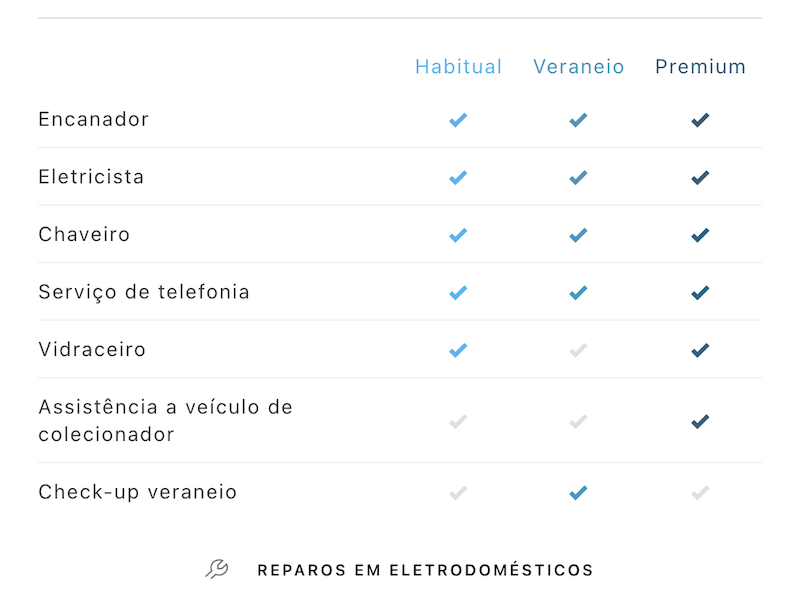Select the Habitual plan column header

(x=459, y=67)
